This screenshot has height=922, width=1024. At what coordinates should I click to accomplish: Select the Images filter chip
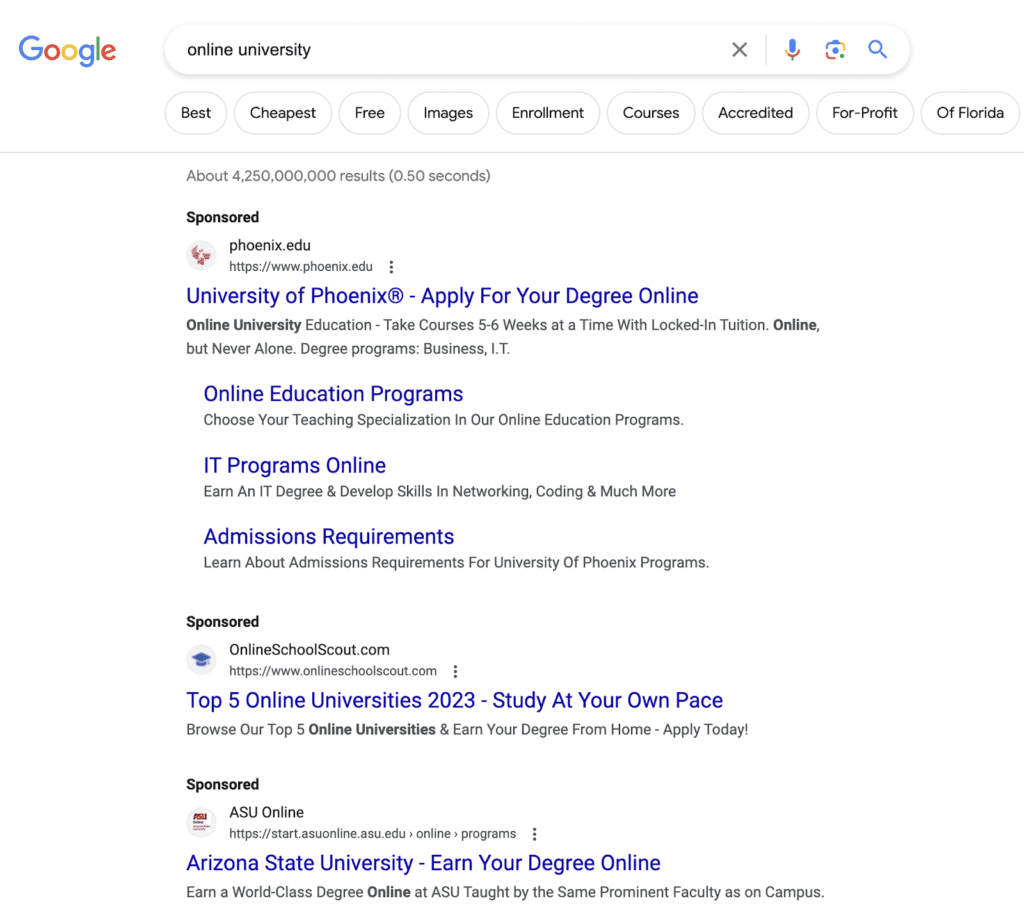(447, 113)
